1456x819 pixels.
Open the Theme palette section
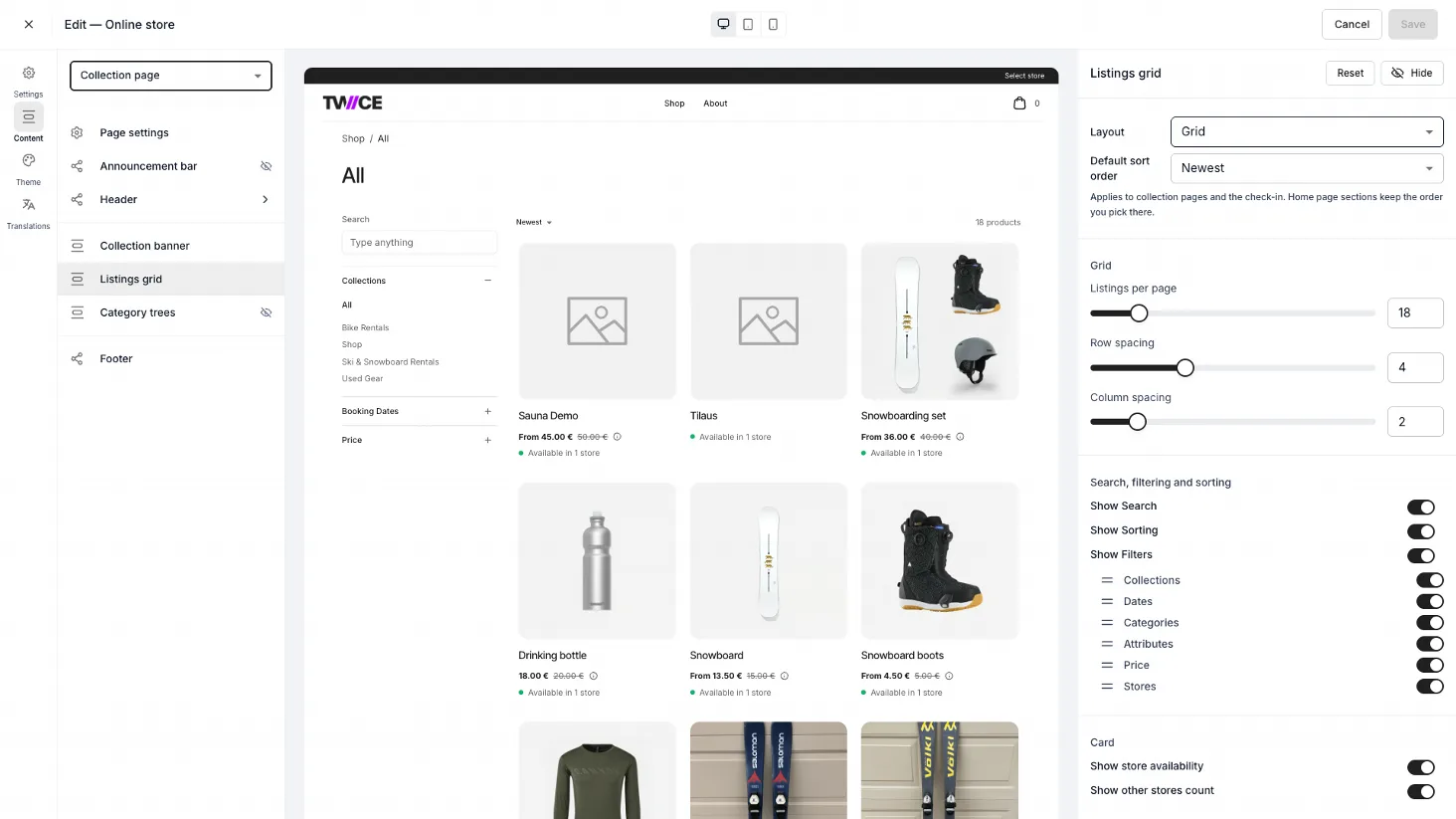29,168
